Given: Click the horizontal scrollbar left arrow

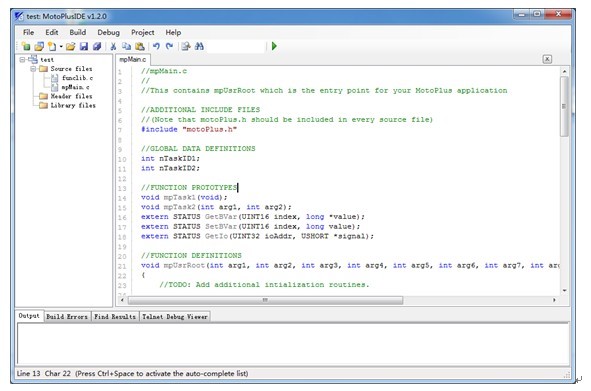Looking at the screenshot, I should click(x=122, y=300).
